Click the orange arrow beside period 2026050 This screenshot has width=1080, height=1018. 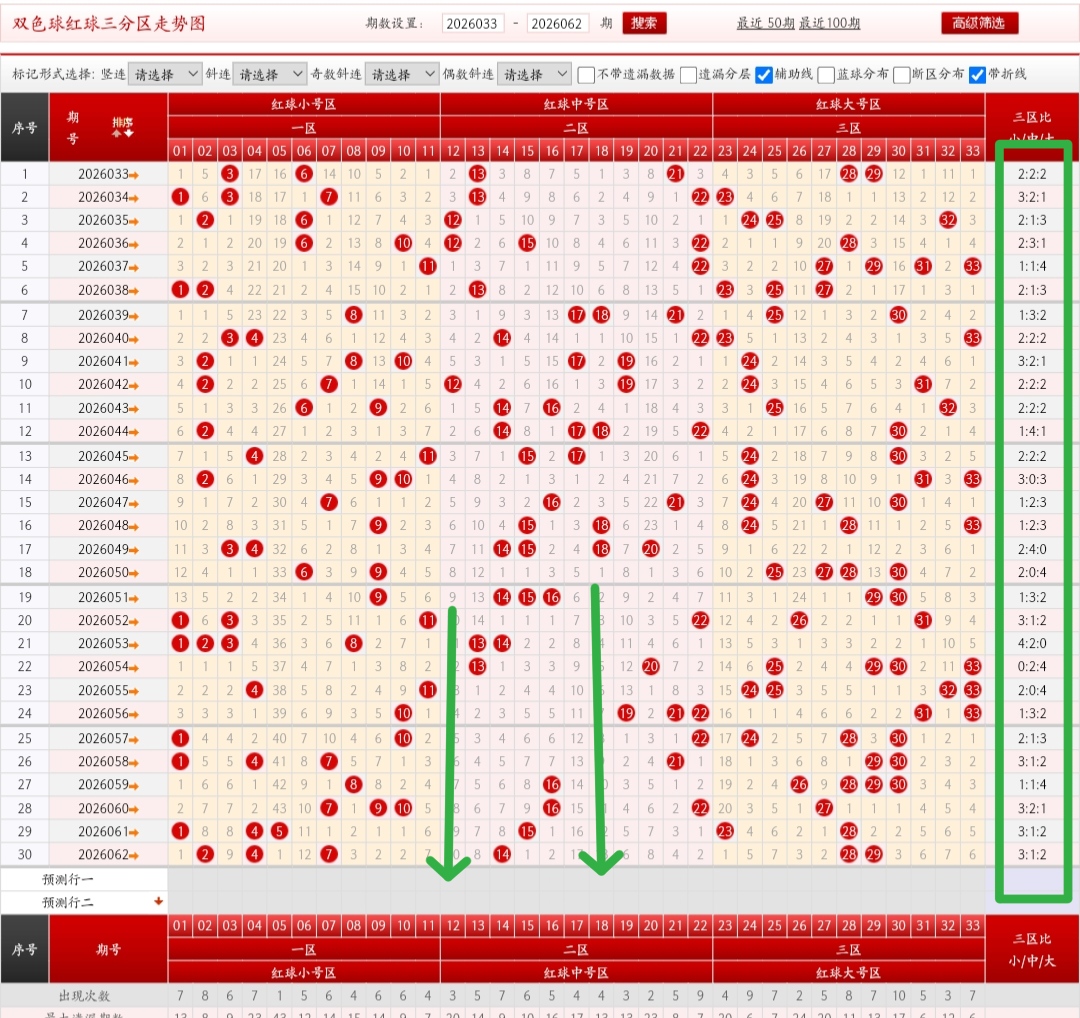pos(134,574)
